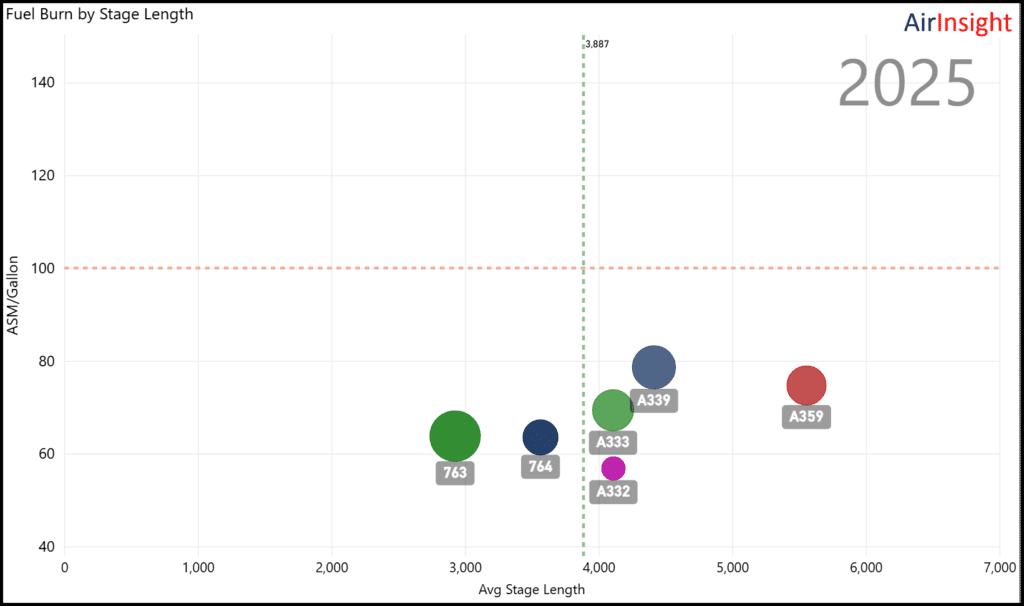Image resolution: width=1024 pixels, height=606 pixels.
Task: Click the ASM/Gallon axis title
Action: 14,294
